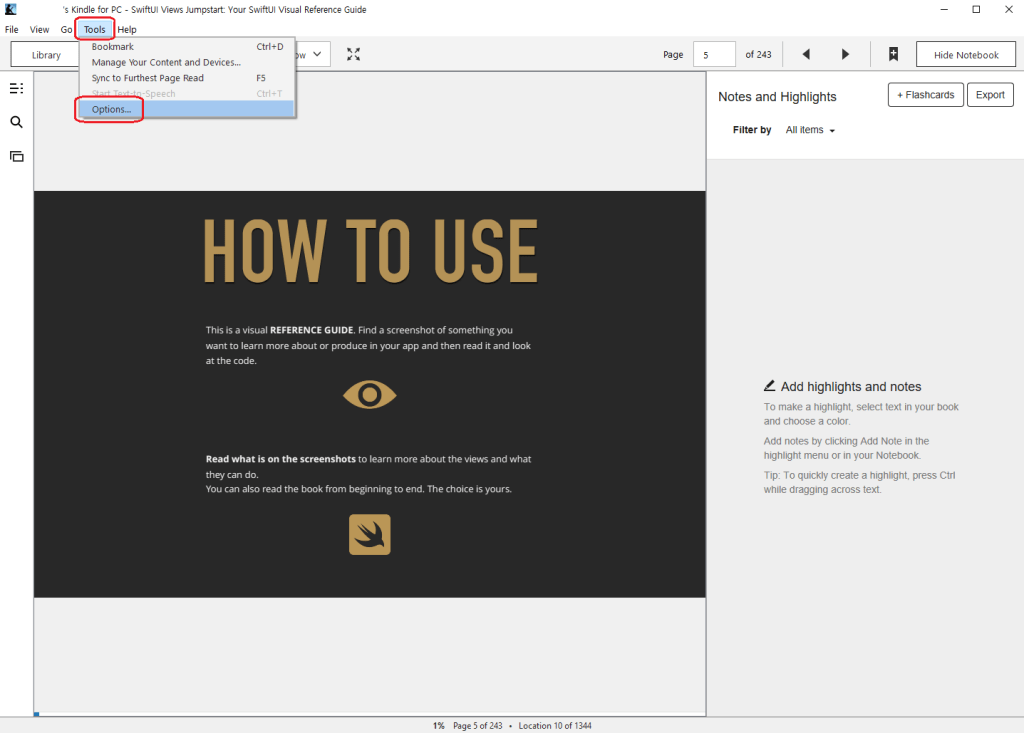
Task: Expand the Filter by All items dropdown
Action: click(x=810, y=130)
